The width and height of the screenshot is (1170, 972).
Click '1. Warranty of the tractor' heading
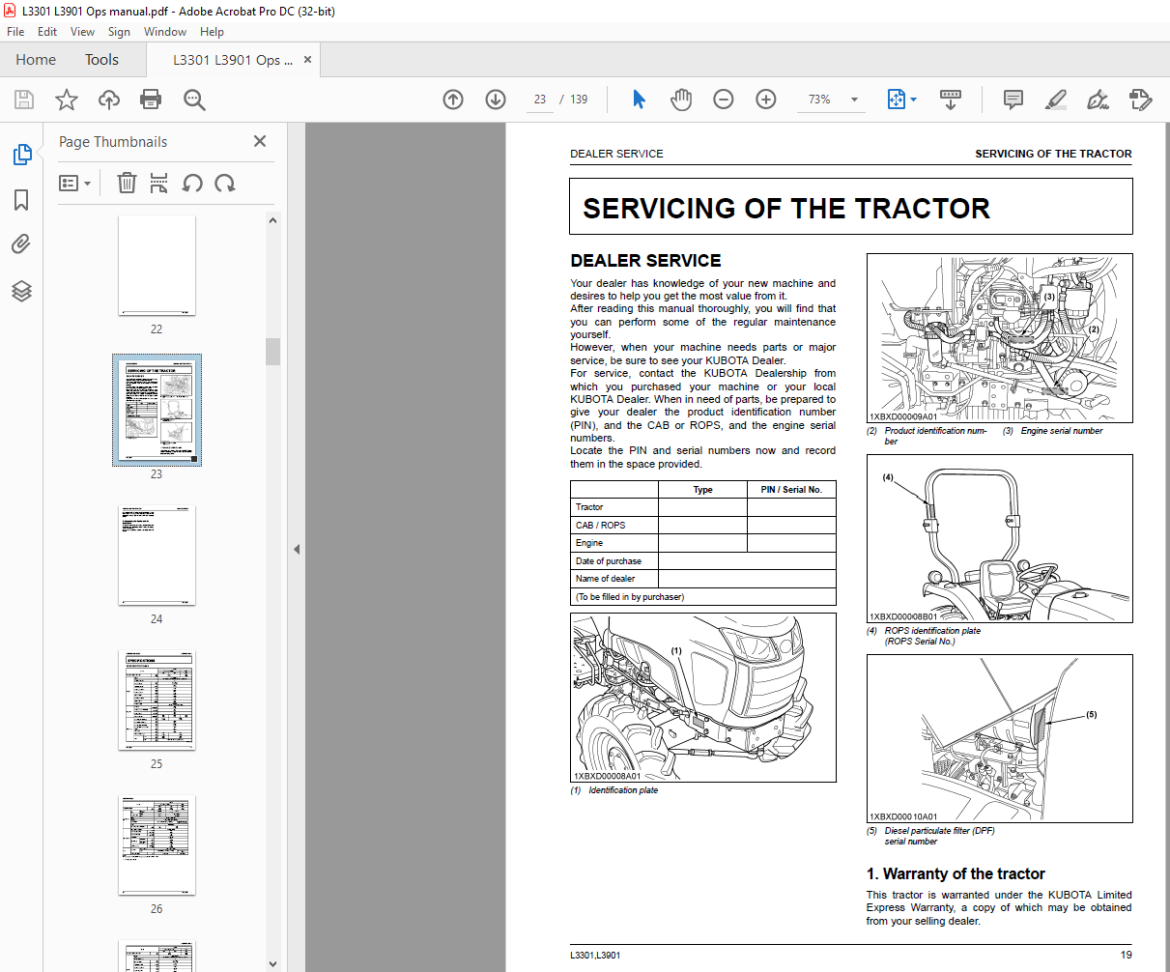tap(955, 874)
